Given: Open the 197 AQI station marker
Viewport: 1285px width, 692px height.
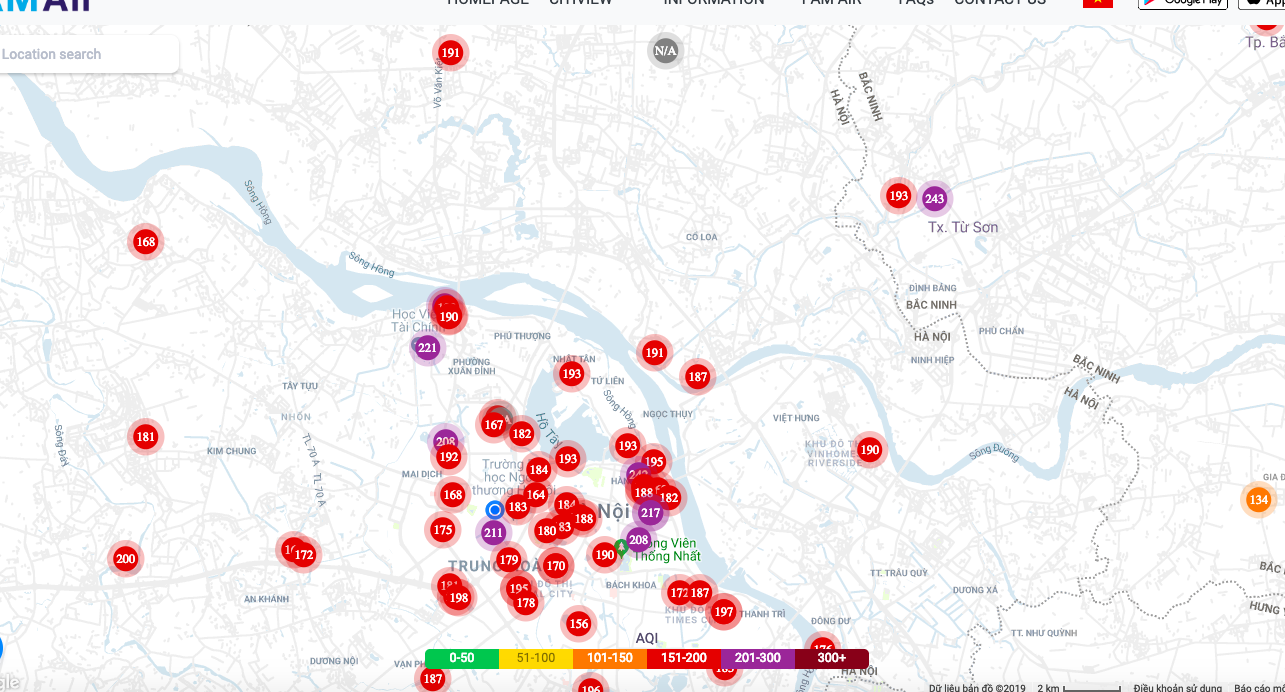Looking at the screenshot, I should pyautogui.click(x=724, y=611).
